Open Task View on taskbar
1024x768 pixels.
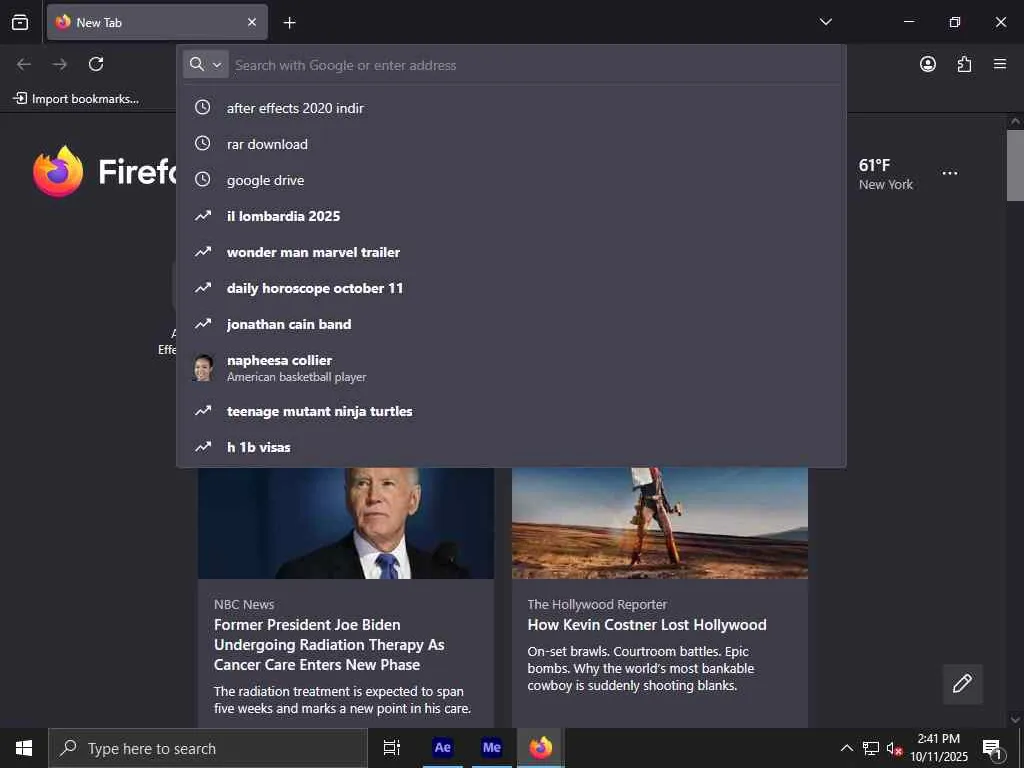tap(392, 748)
